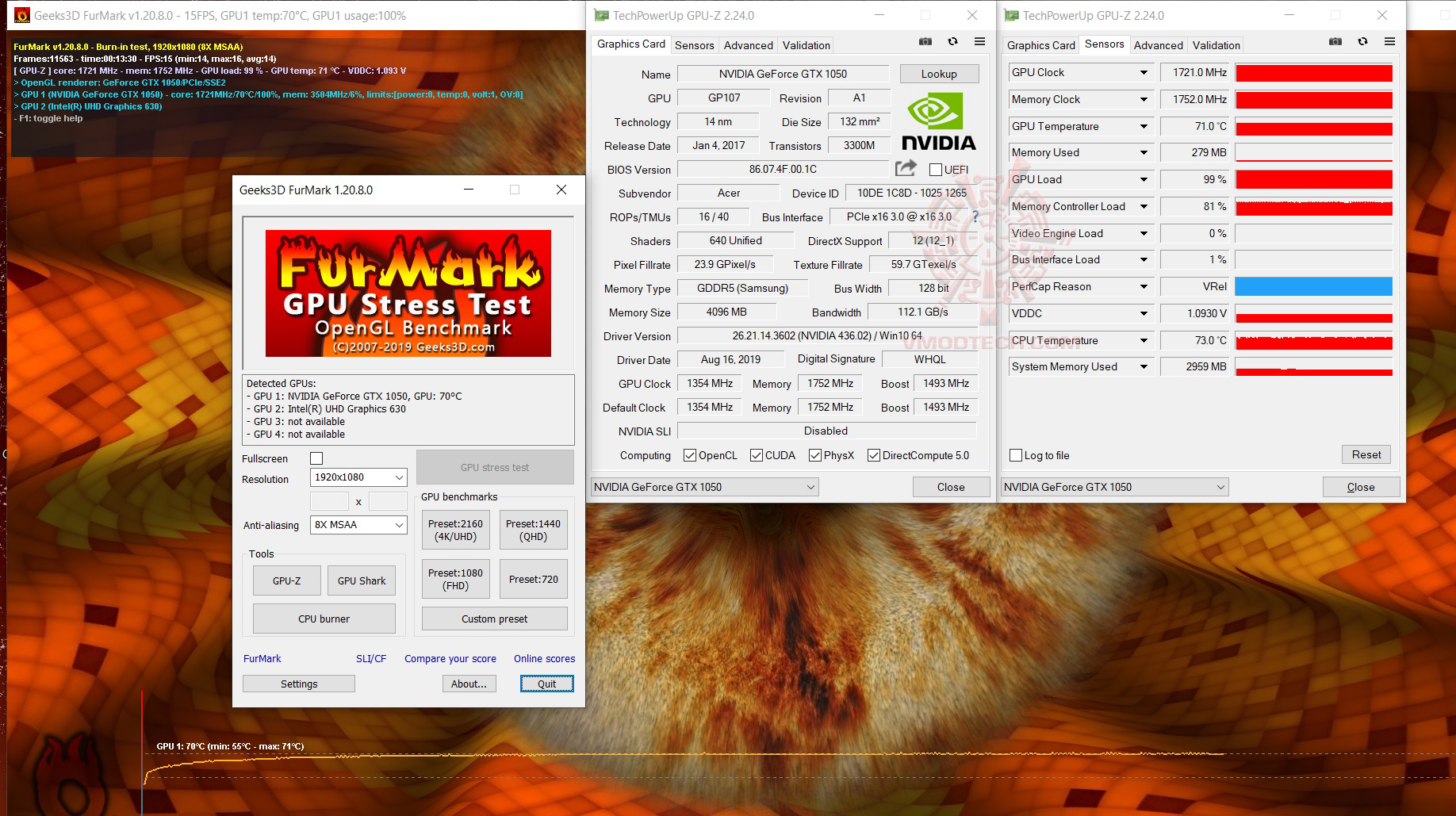Click GPU-Z app icon in Graphics Card window title
This screenshot has width=1456, height=816.
tap(602, 15)
